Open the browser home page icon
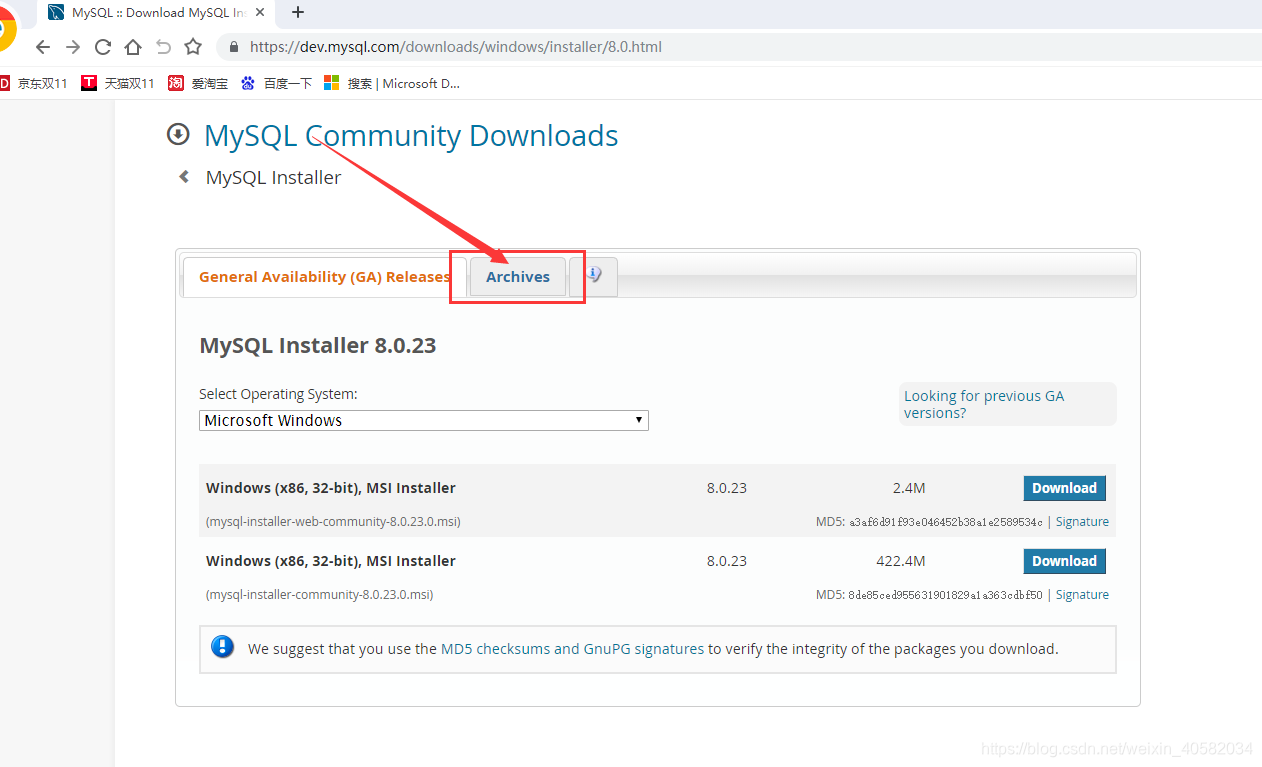This screenshot has height=767, width=1262. click(x=133, y=47)
